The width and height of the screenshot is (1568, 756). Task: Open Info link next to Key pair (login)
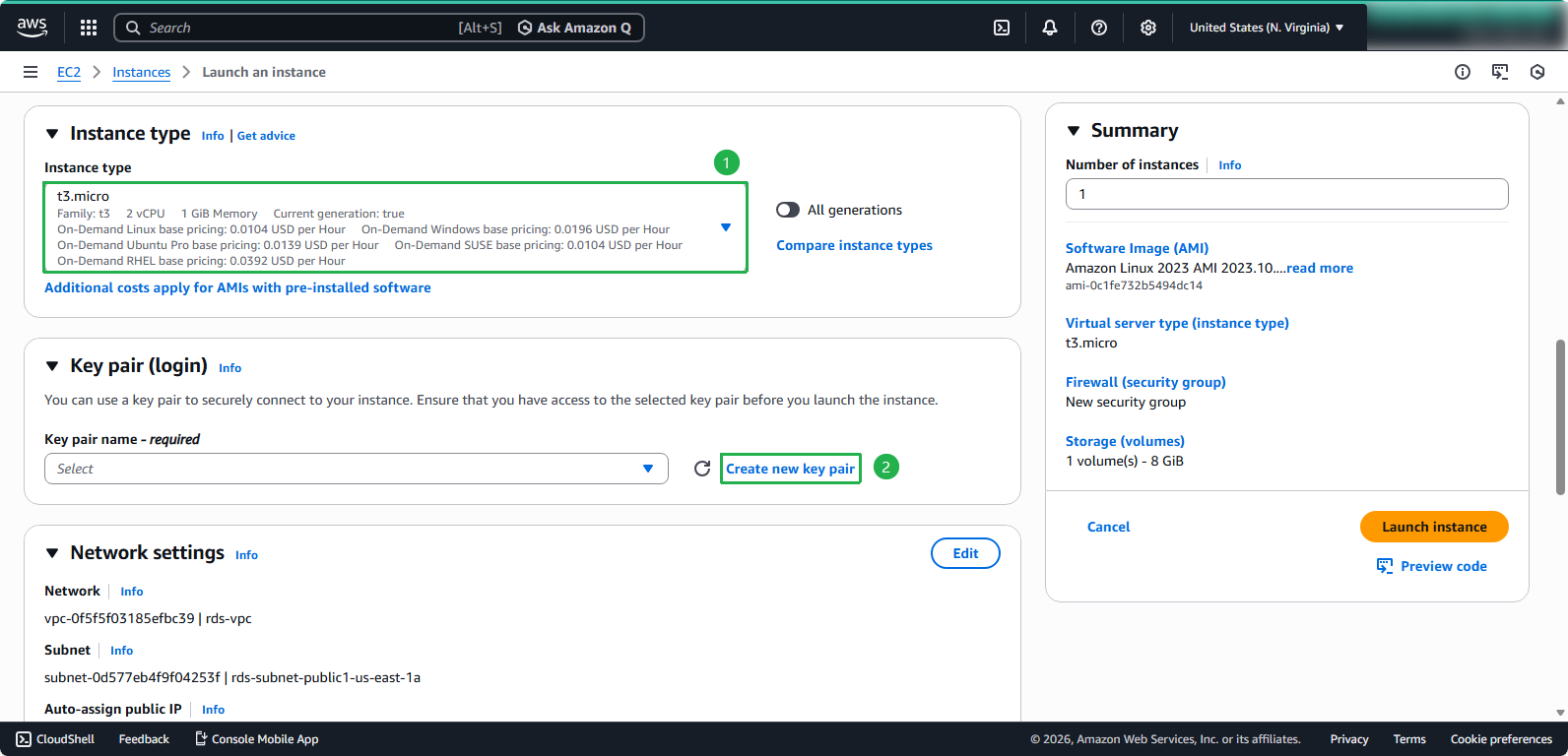pos(229,368)
